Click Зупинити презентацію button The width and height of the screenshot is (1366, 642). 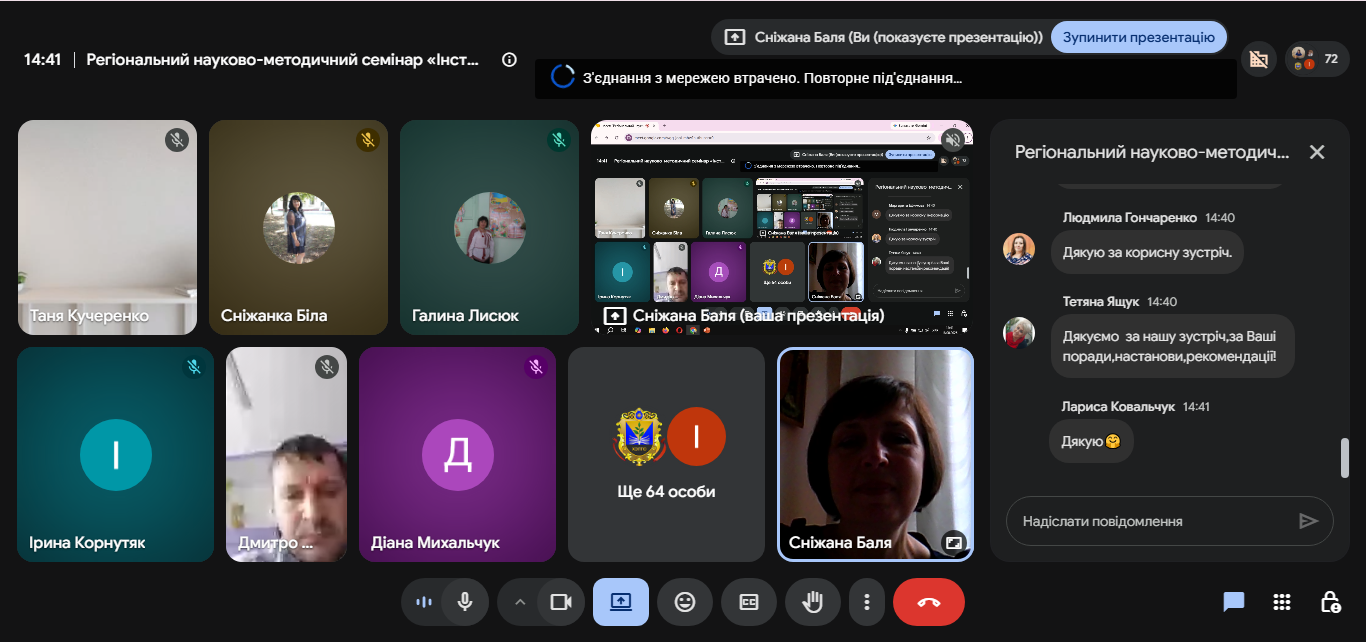click(x=1139, y=37)
